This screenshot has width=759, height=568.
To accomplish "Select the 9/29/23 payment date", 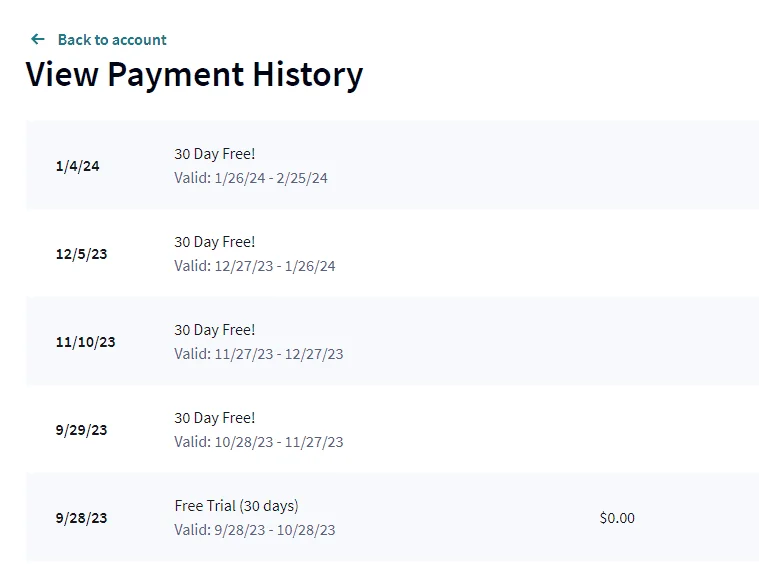I will [81, 430].
